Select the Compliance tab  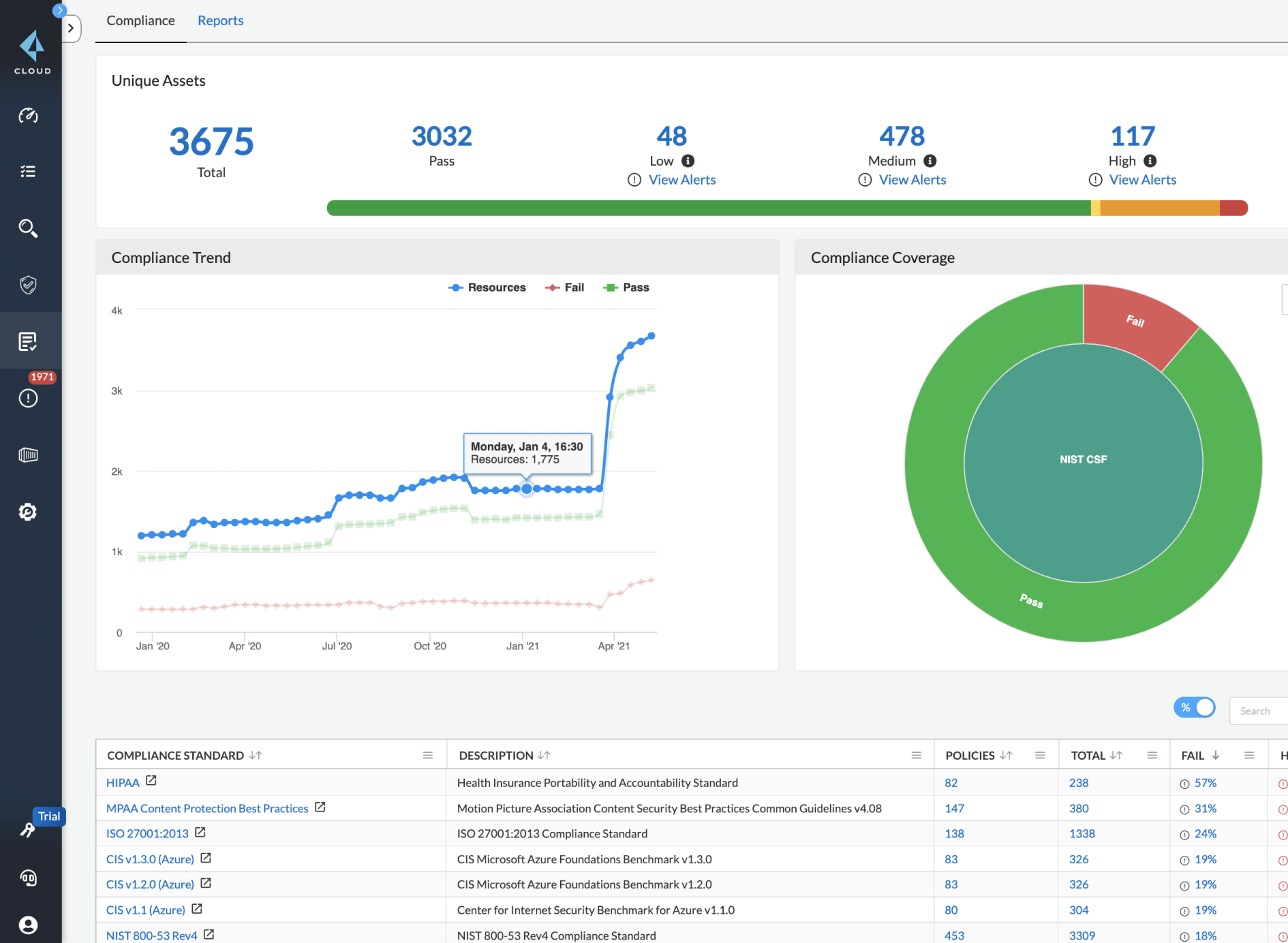[x=140, y=20]
